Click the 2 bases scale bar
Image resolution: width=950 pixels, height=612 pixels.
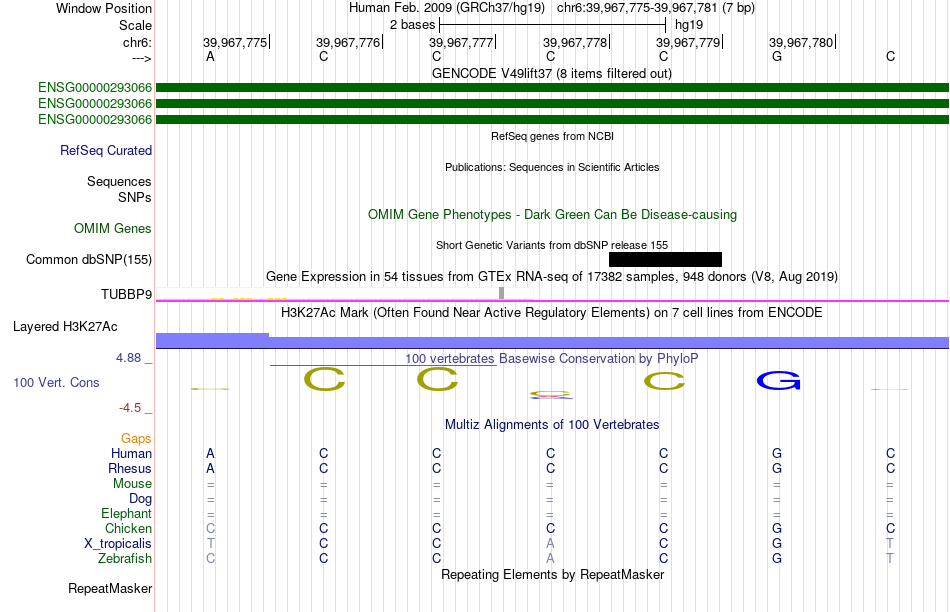pos(553,25)
